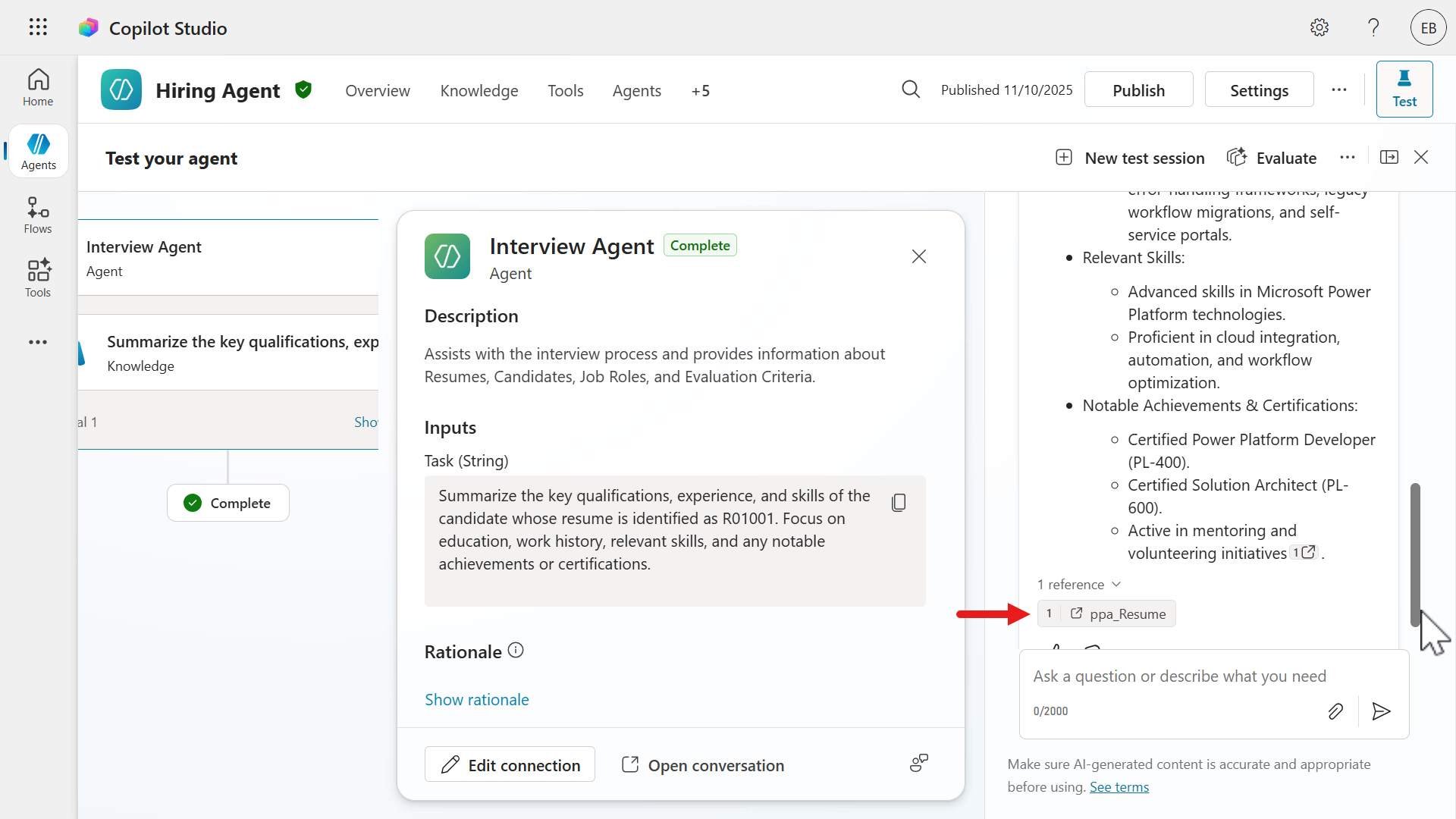The height and width of the screenshot is (819, 1456).
Task: Switch to the Overview tab
Action: (x=377, y=91)
